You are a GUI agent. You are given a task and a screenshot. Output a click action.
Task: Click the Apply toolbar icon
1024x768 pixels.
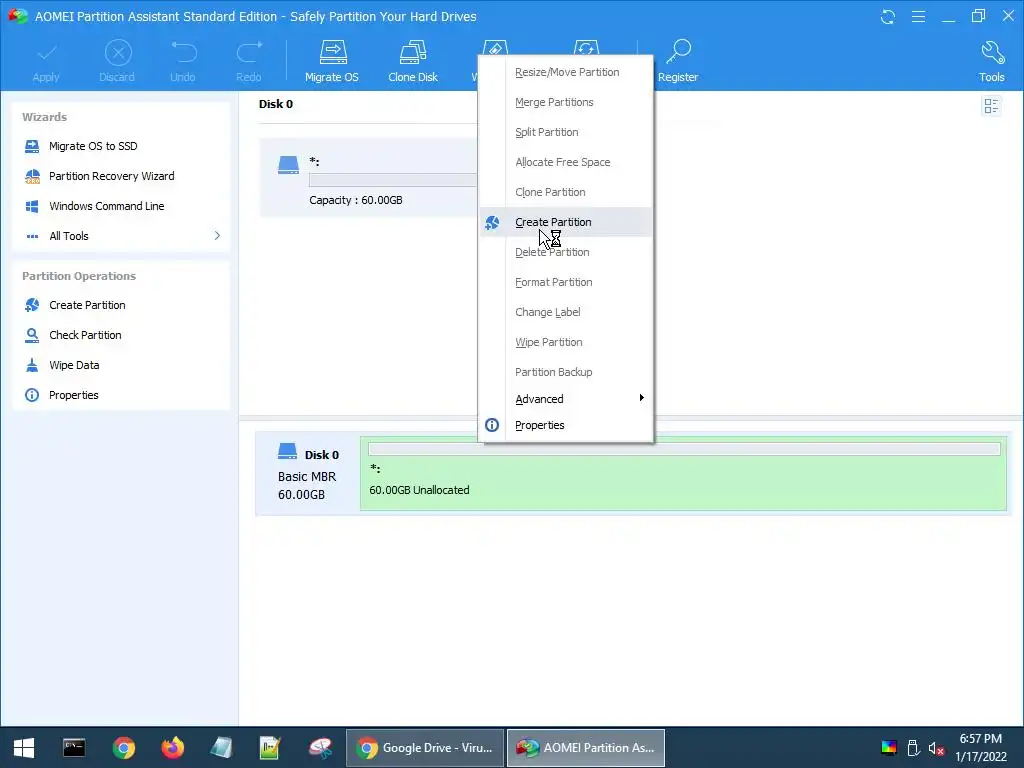pyautogui.click(x=46, y=54)
